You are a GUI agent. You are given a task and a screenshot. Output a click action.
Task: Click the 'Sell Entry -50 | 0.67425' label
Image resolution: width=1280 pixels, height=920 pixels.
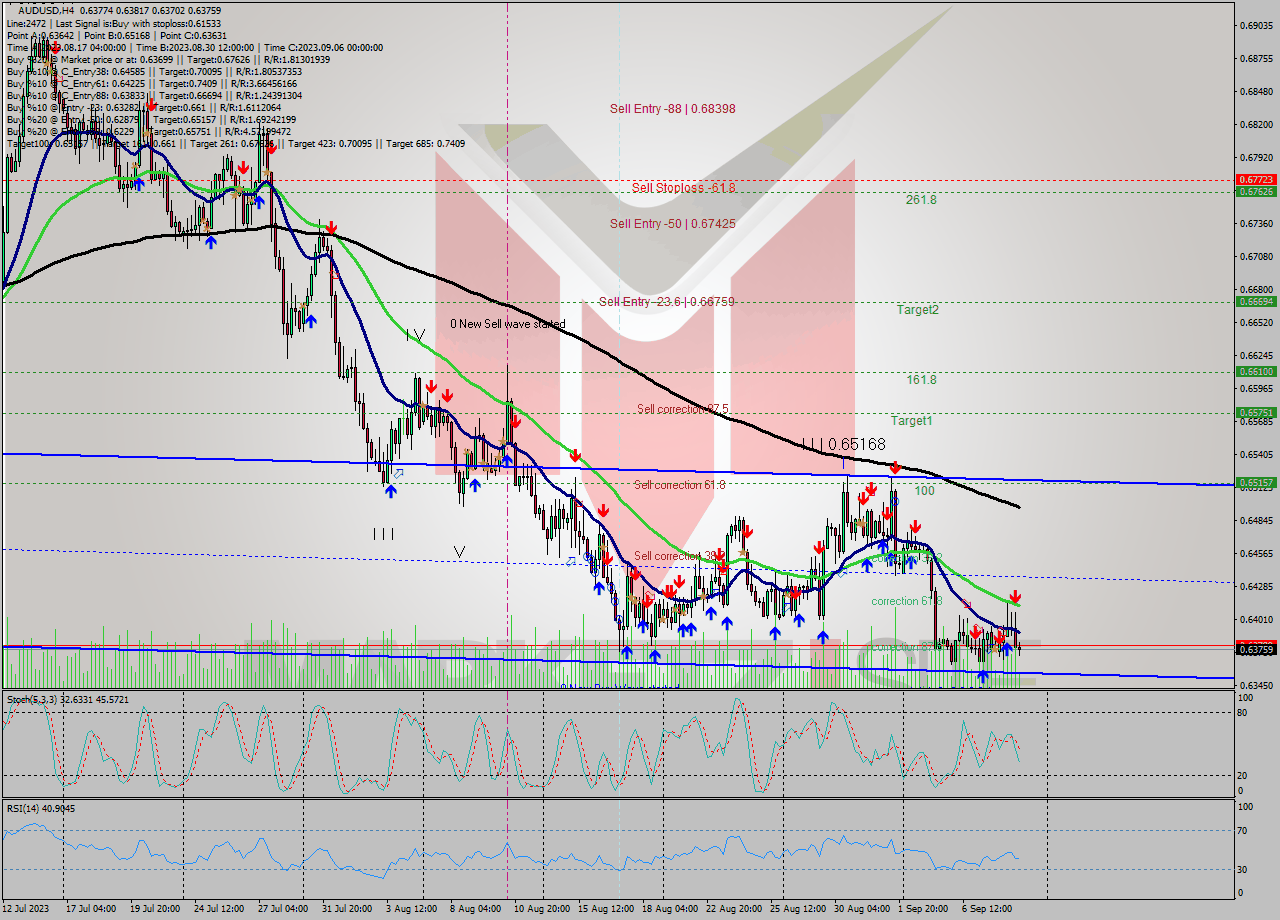(672, 223)
